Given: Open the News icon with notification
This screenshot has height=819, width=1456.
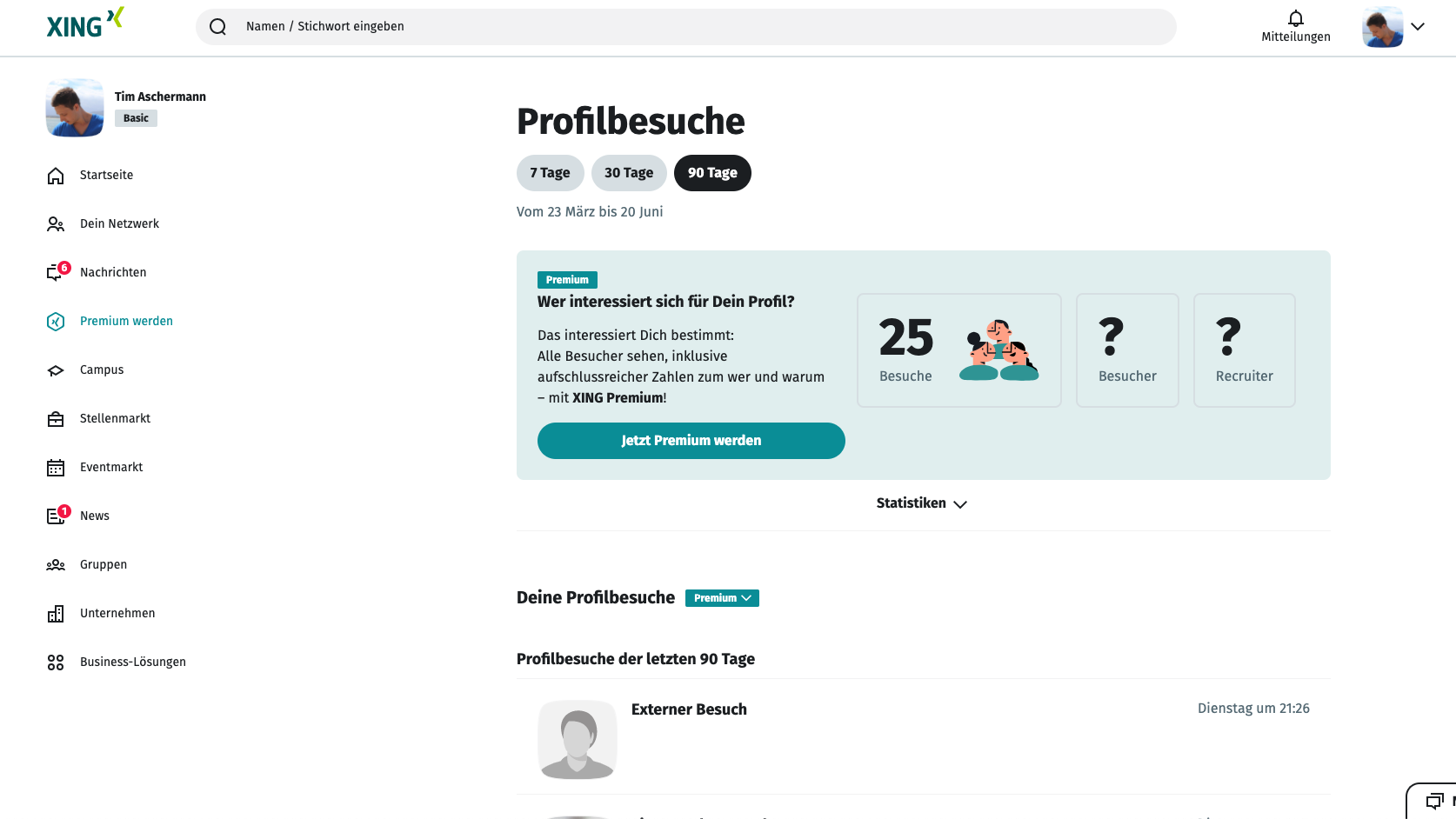Looking at the screenshot, I should [57, 516].
